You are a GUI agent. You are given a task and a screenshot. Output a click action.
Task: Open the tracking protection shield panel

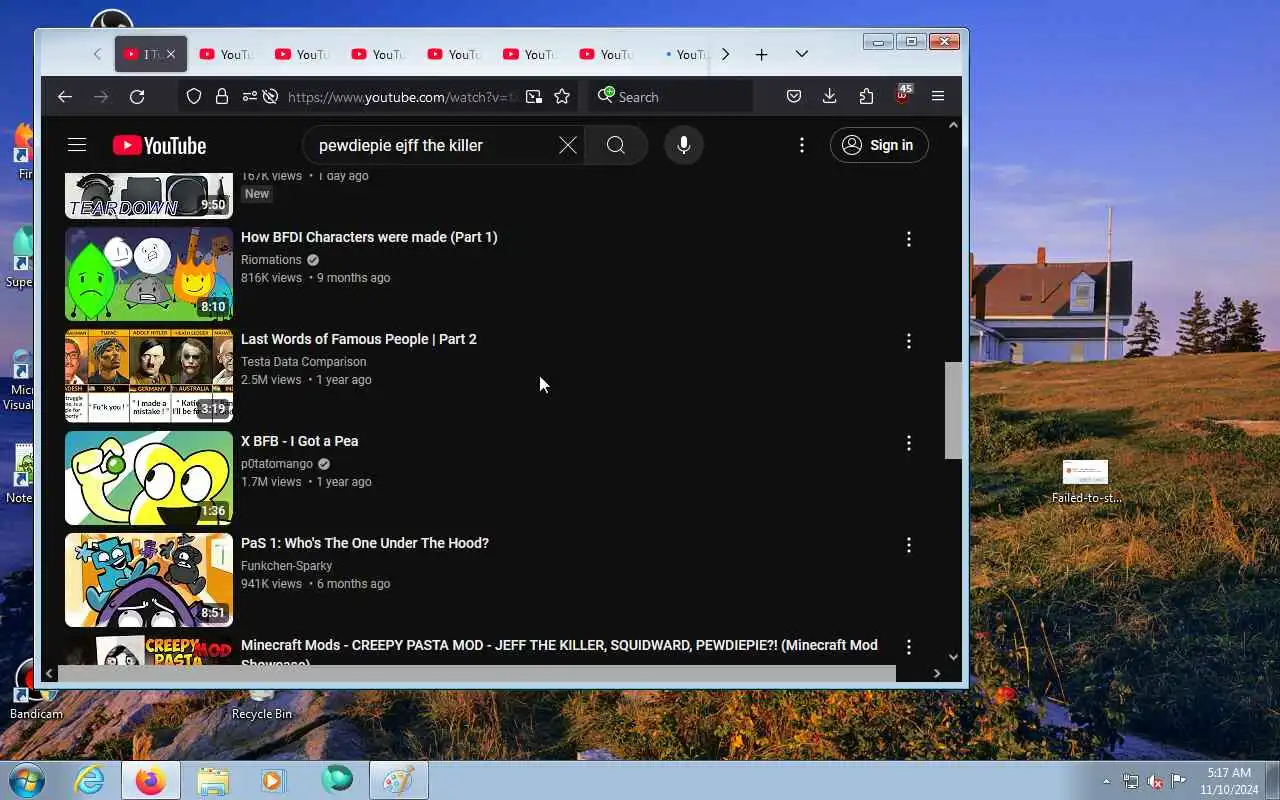click(194, 96)
